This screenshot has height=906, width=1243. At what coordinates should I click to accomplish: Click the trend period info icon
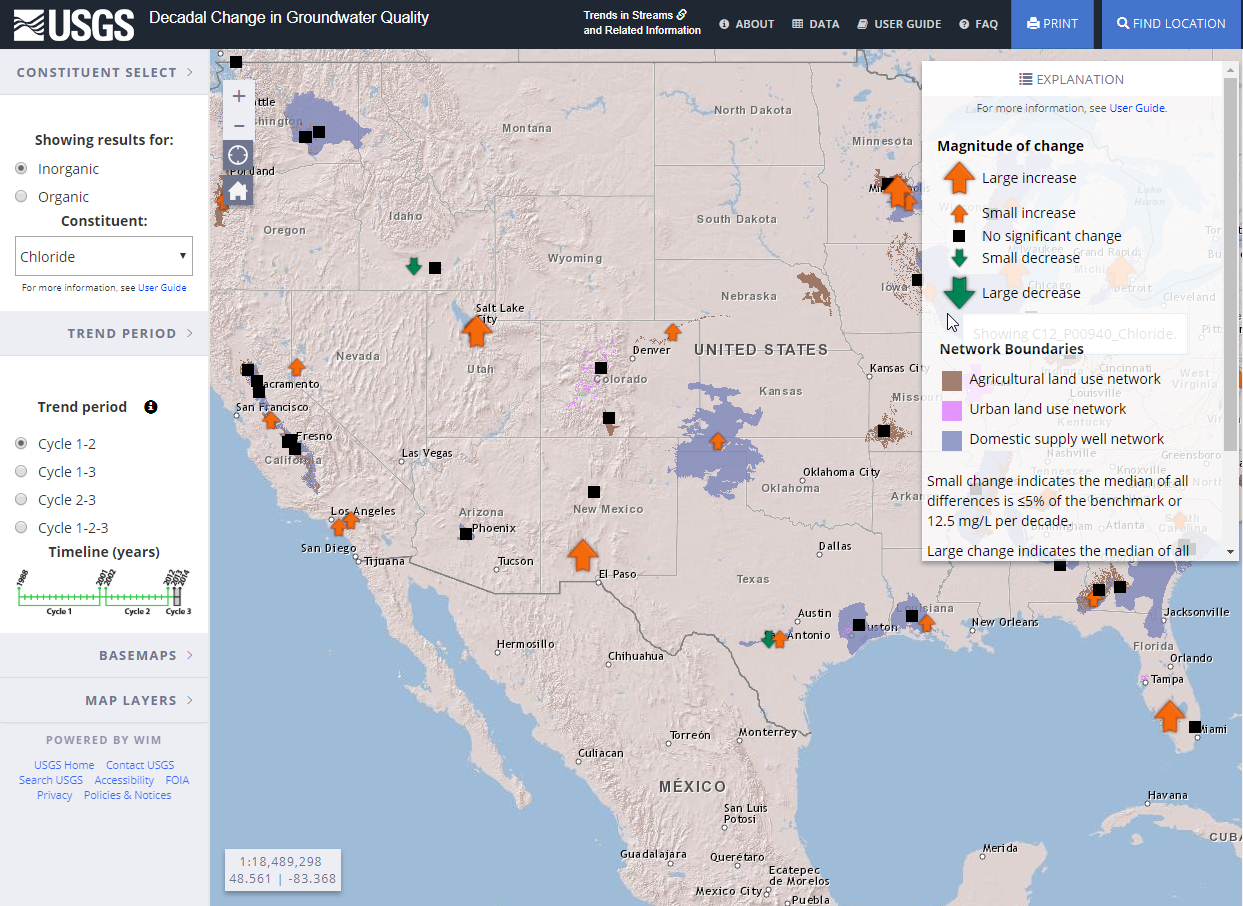click(x=151, y=407)
